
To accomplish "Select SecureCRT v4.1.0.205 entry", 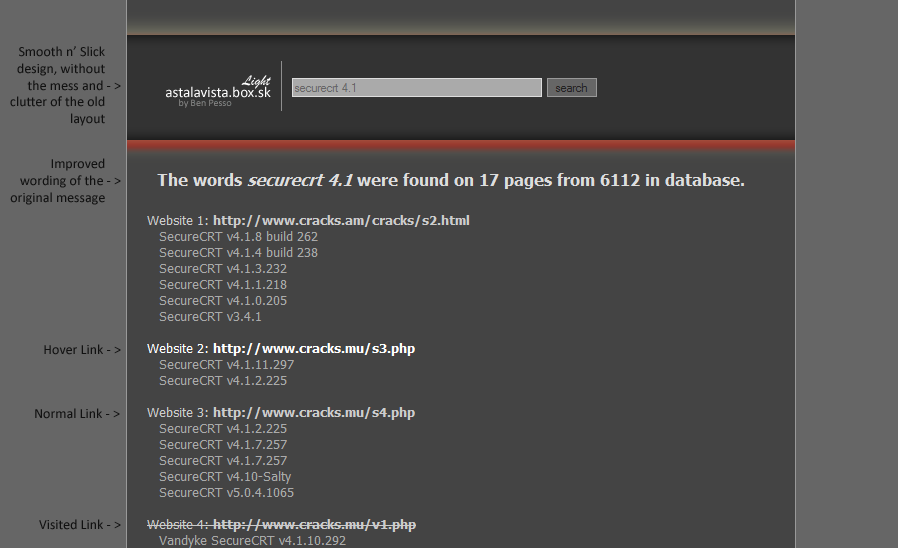I will click(x=223, y=301).
